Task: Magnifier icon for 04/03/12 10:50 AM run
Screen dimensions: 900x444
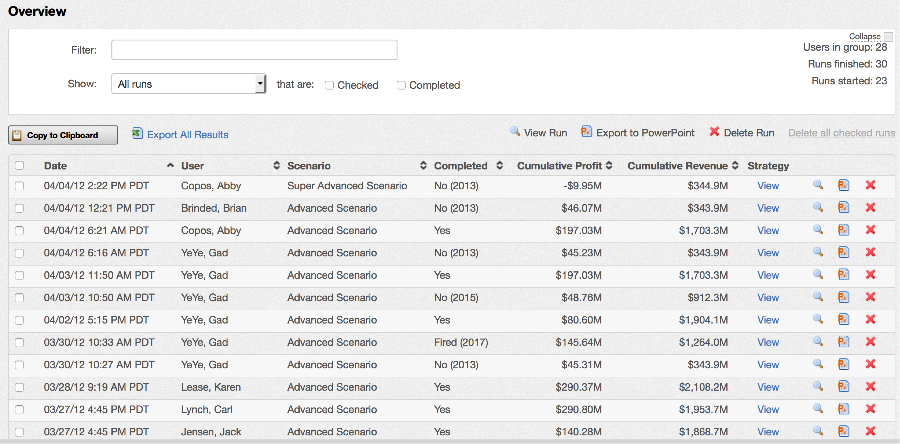Action: tap(818, 297)
